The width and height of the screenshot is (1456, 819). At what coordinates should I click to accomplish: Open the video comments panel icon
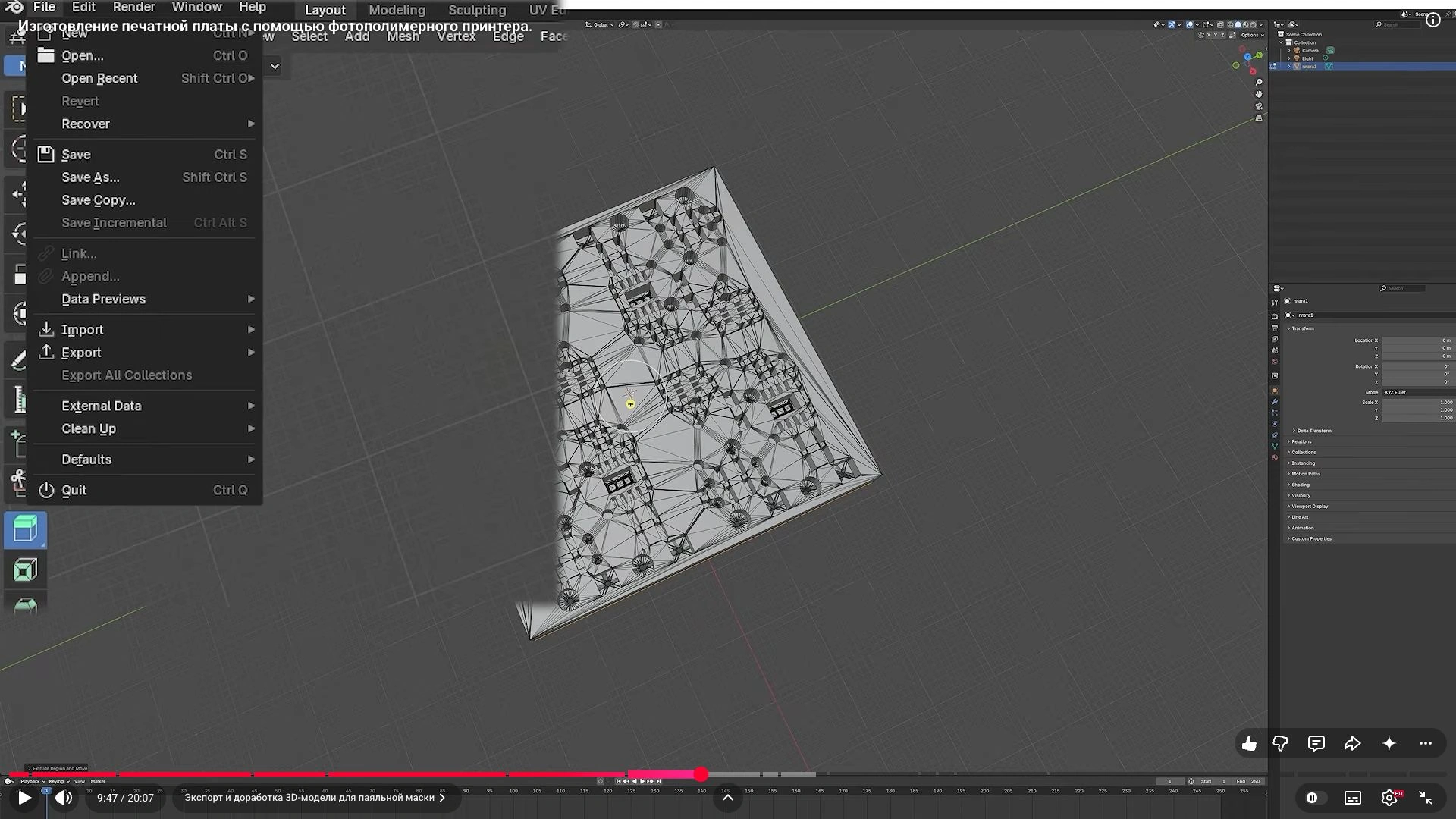point(1316,743)
